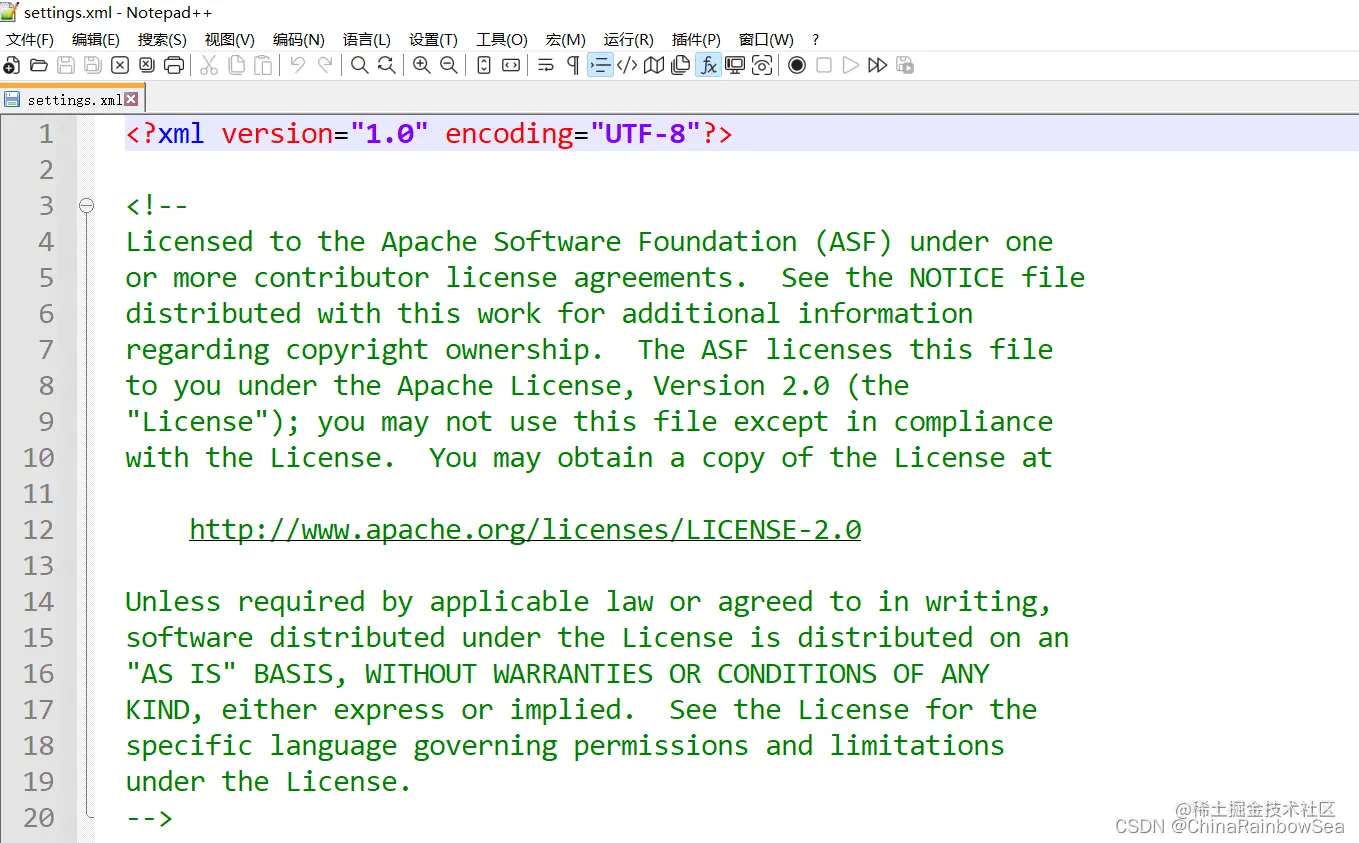This screenshot has height=843, width=1359.
Task: Click the Undo arrow icon
Action: pos(297,65)
